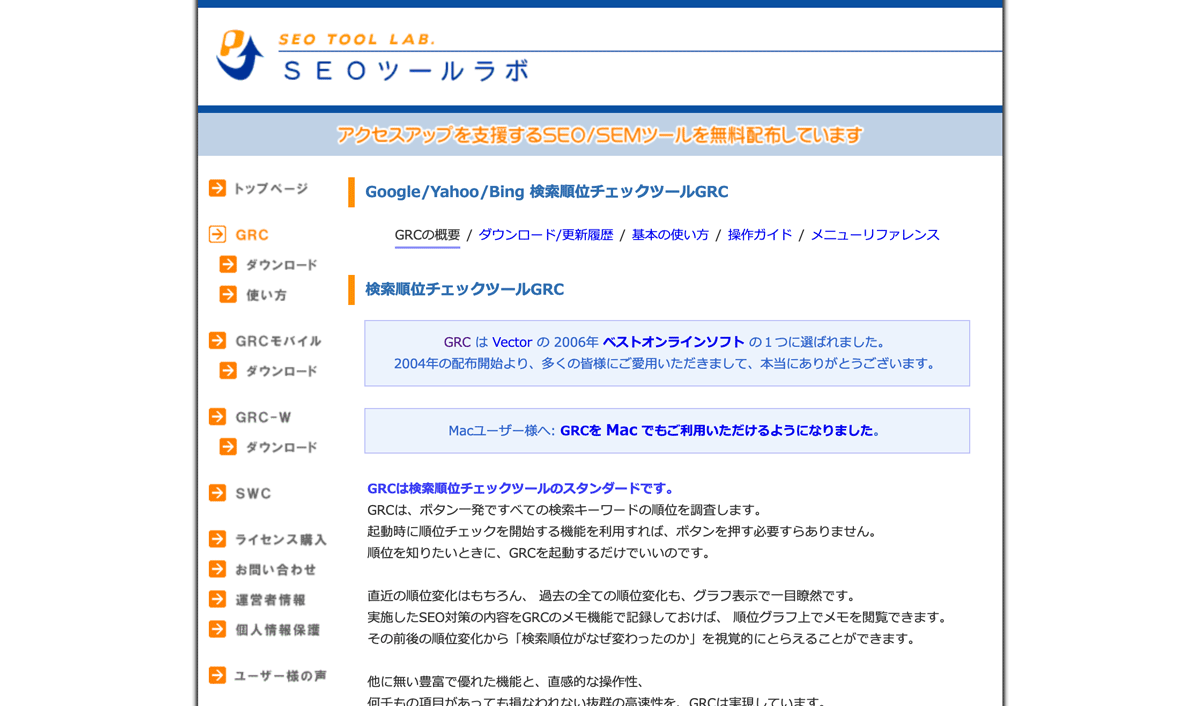Image resolution: width=1200 pixels, height=706 pixels.
Task: Go to 個人情報保護 page
Action: pyautogui.click(x=278, y=629)
